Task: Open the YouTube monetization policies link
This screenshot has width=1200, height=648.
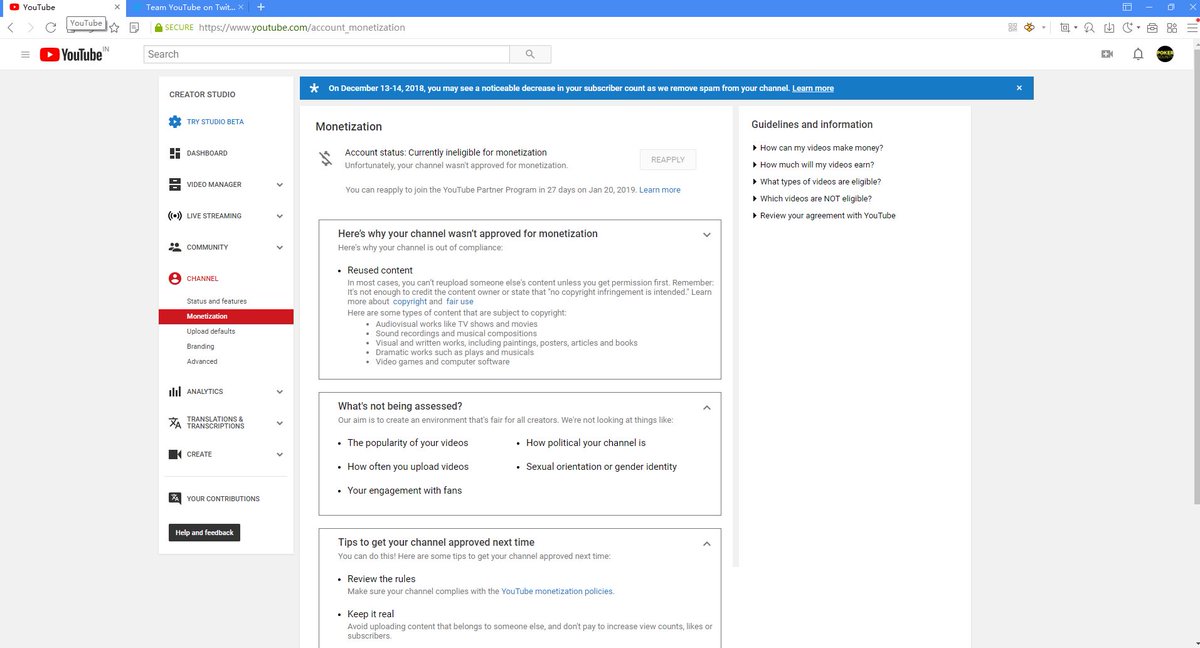Action: point(557,591)
